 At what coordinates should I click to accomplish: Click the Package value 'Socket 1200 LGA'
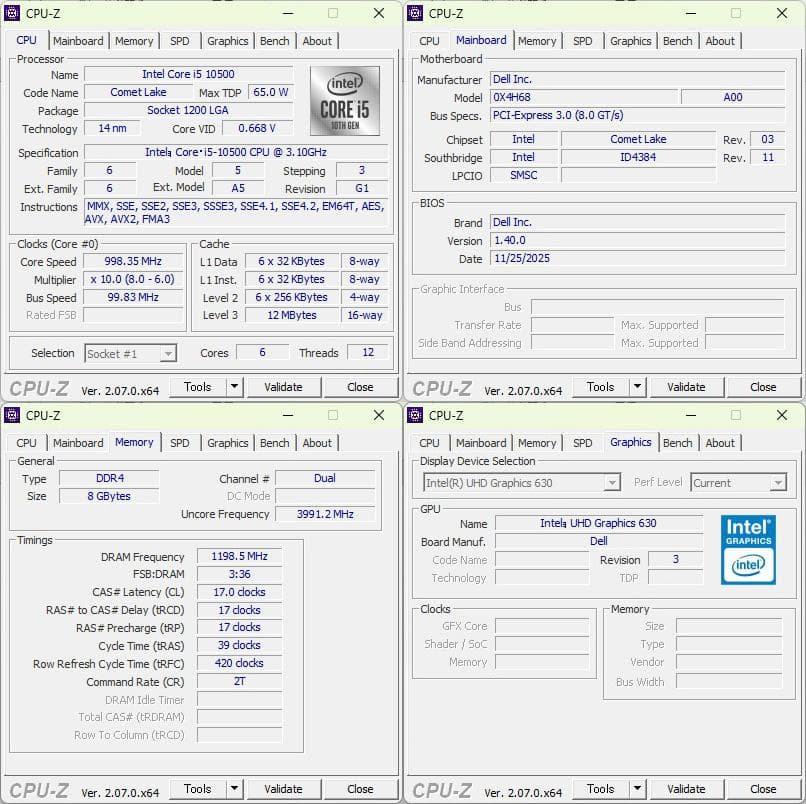[x=188, y=110]
